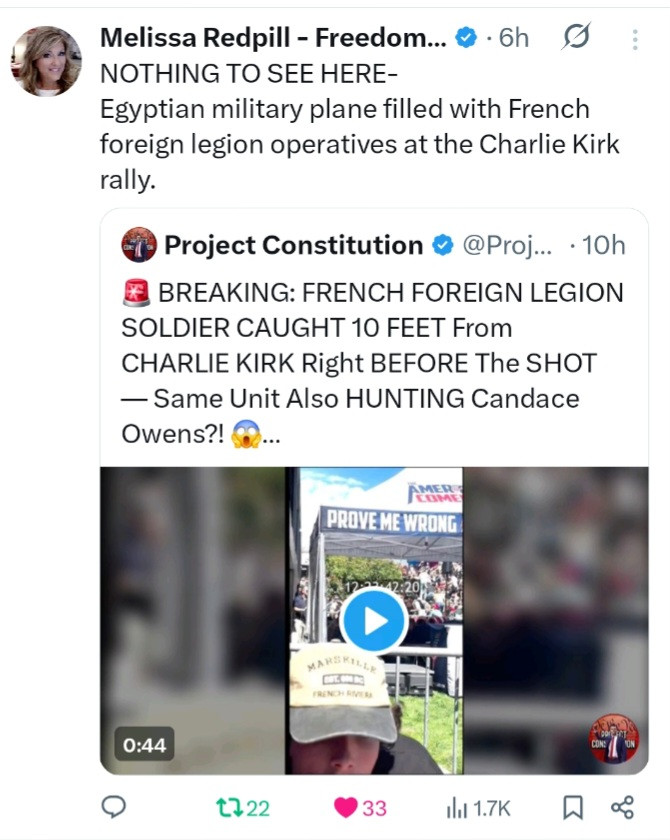Screen dimensions: 670x840
Task: Click the Project Constitution video watermark logo
Action: tap(614, 738)
